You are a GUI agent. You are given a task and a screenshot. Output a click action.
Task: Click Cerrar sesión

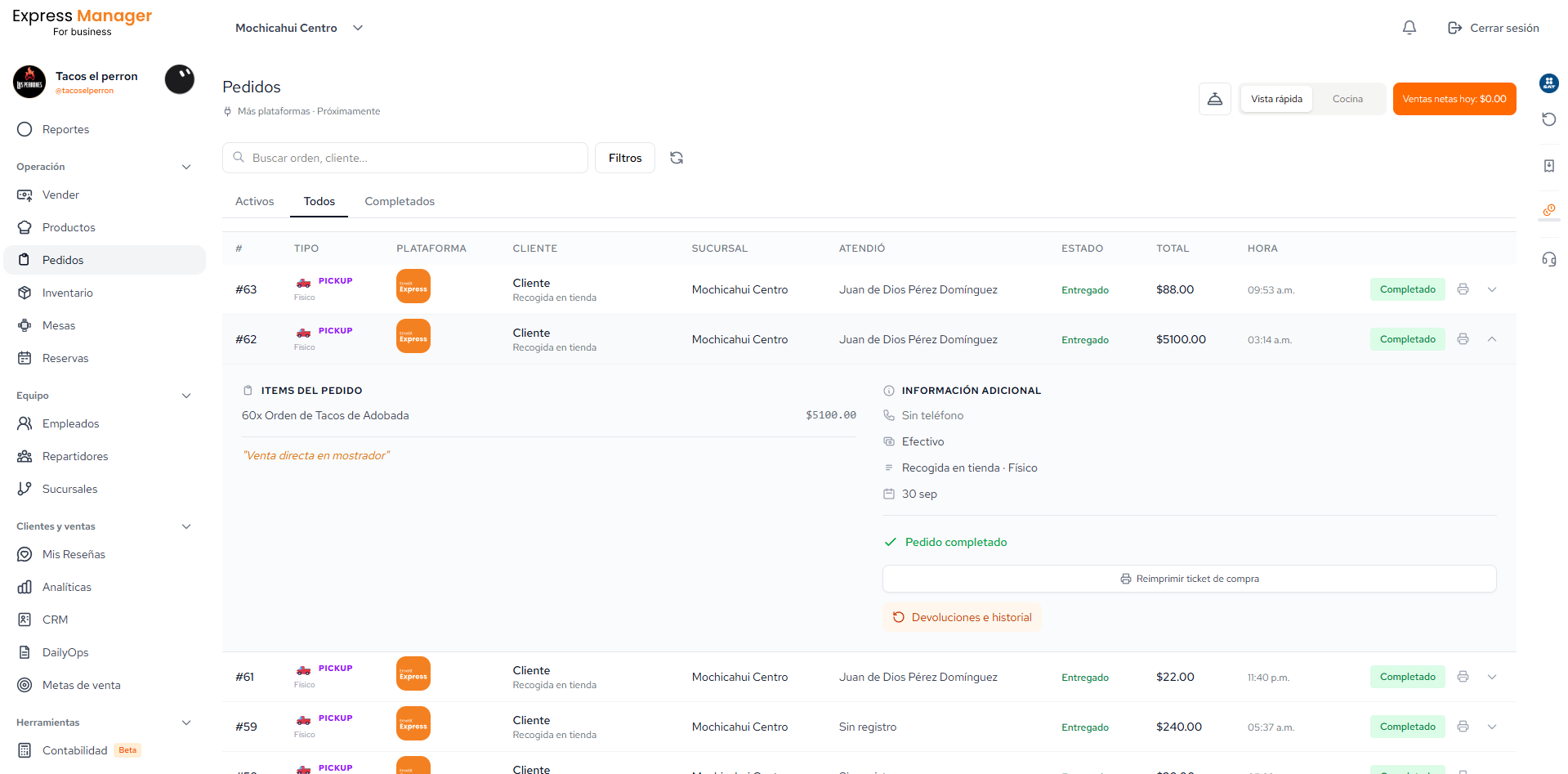pyautogui.click(x=1494, y=28)
